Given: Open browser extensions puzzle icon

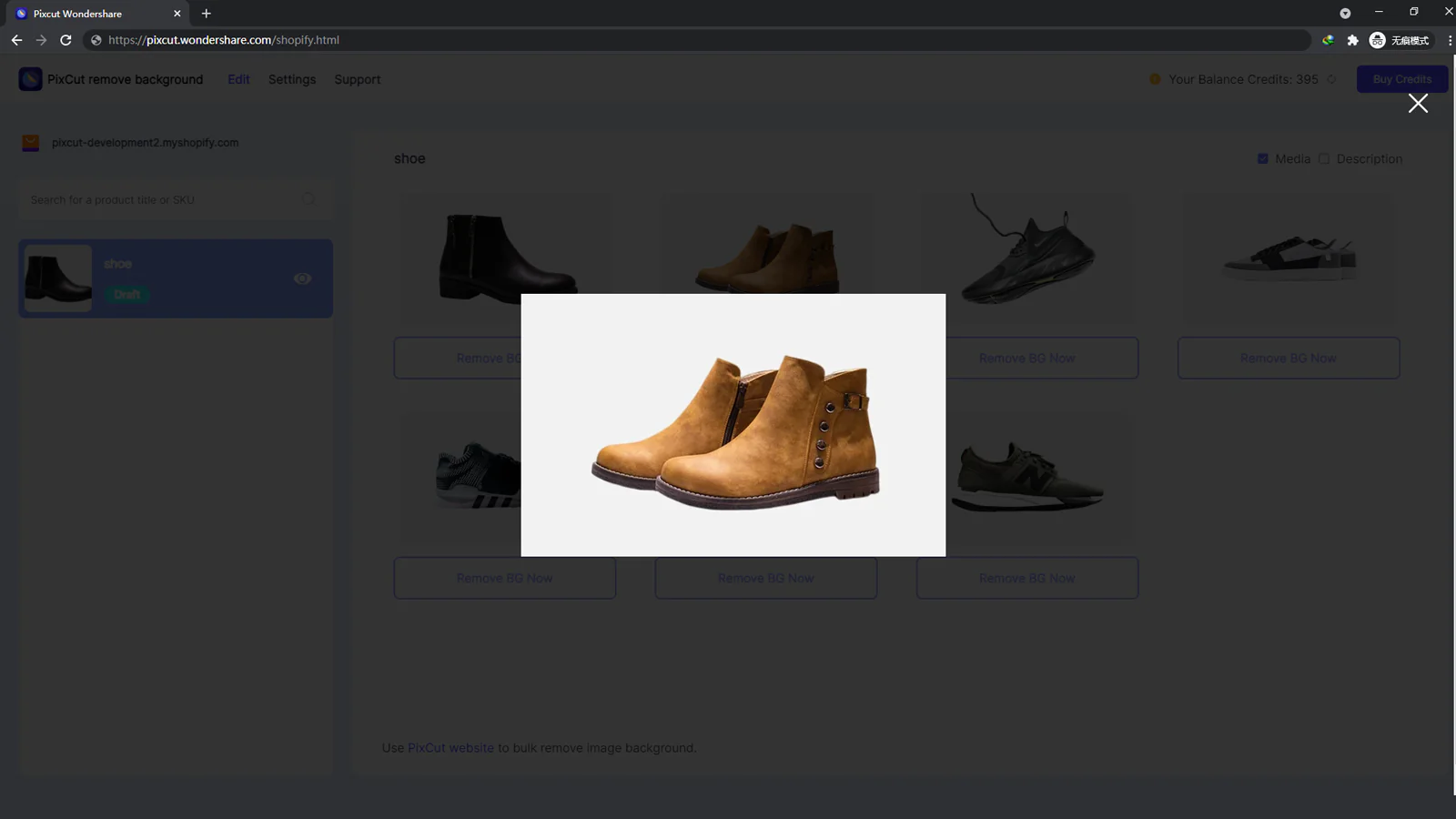Looking at the screenshot, I should click(x=1352, y=40).
